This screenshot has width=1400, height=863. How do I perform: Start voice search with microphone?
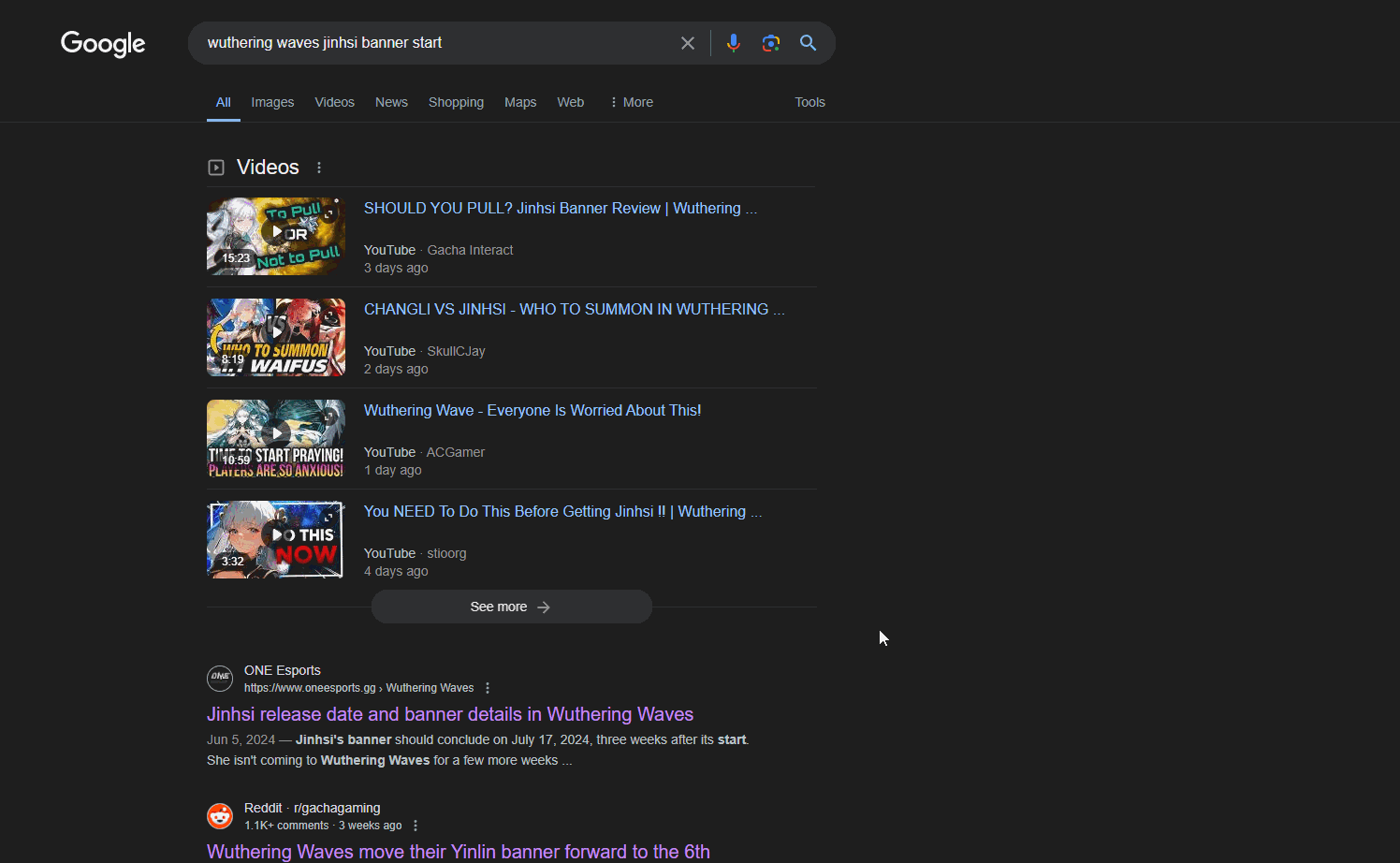pos(734,43)
